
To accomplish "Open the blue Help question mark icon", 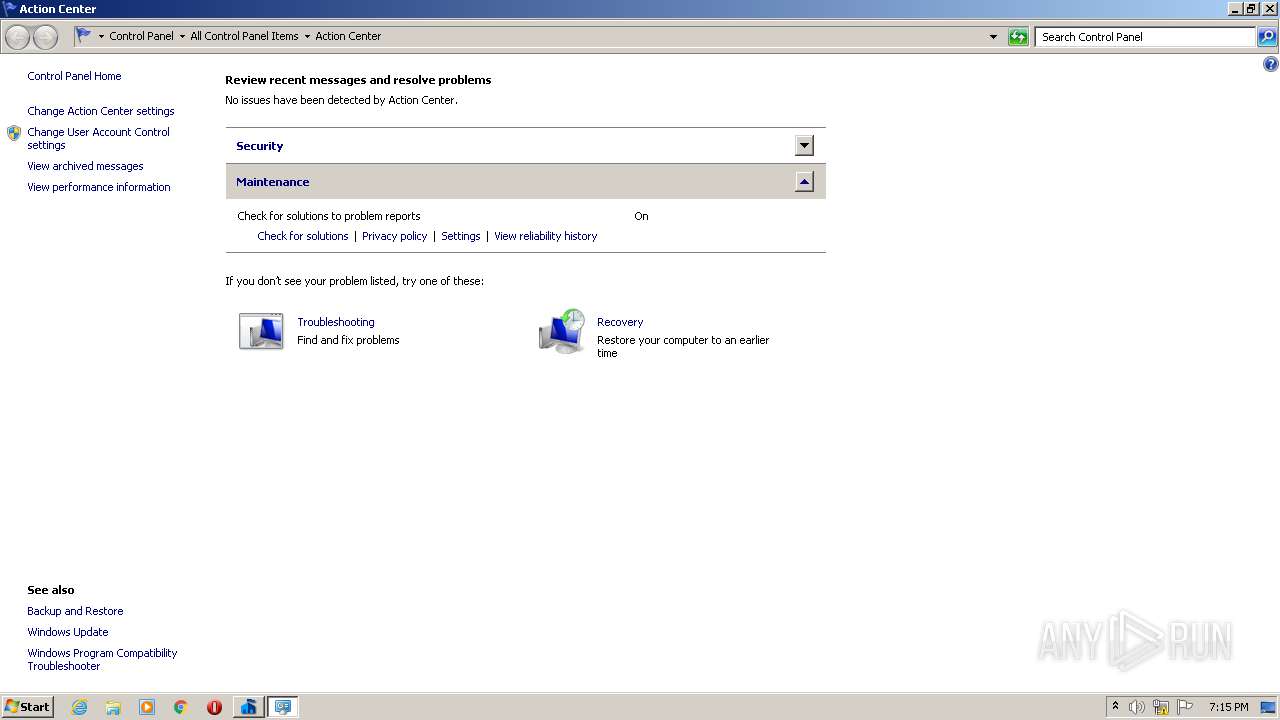I will [x=1271, y=64].
